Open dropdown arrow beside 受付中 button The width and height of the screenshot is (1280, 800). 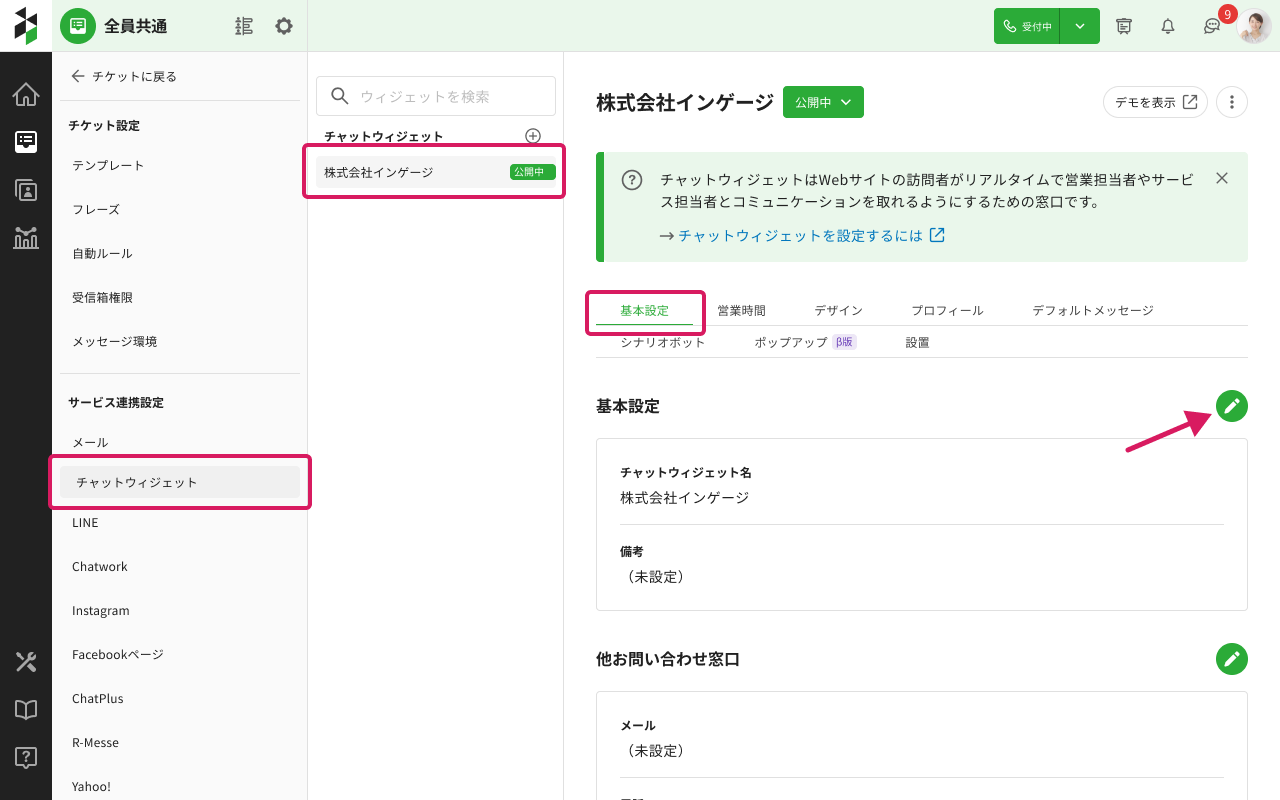click(x=1080, y=26)
